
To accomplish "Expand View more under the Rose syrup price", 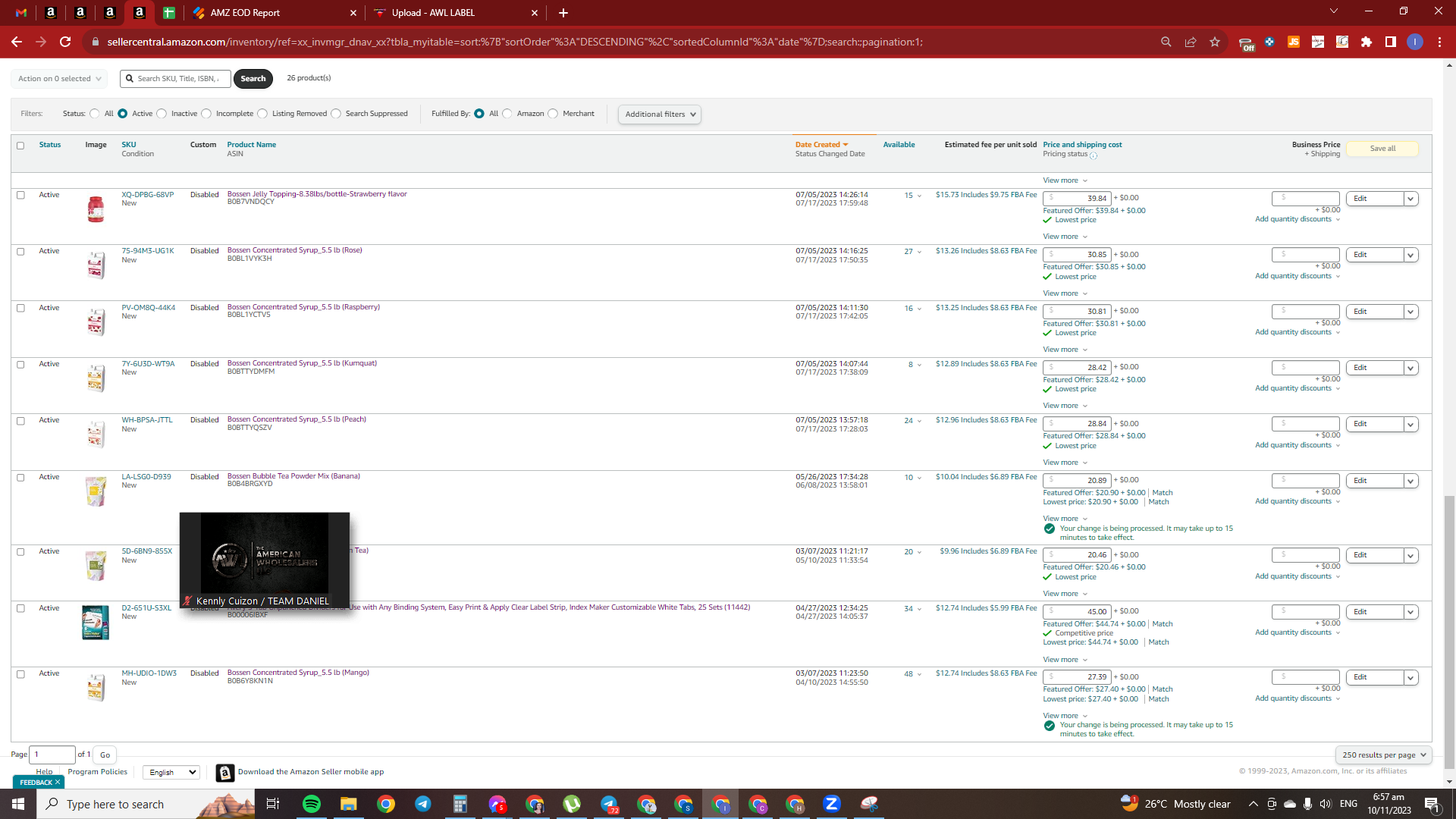I will 1065,293.
